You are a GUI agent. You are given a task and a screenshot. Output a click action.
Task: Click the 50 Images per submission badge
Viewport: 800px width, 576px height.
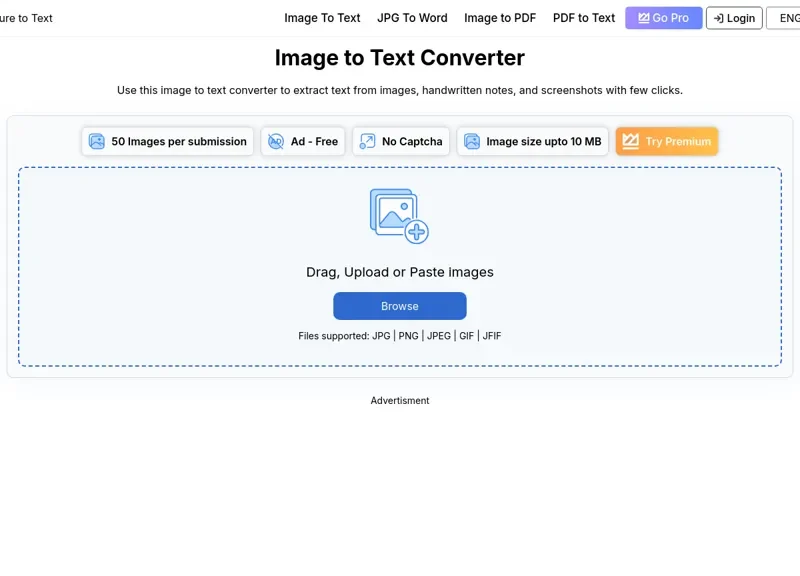point(167,141)
